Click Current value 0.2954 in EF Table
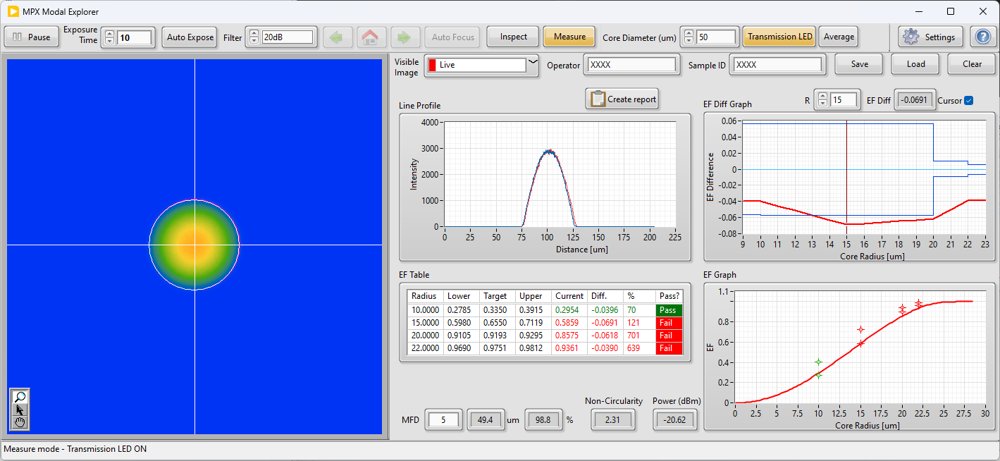This screenshot has height=461, width=1000. (x=567, y=309)
